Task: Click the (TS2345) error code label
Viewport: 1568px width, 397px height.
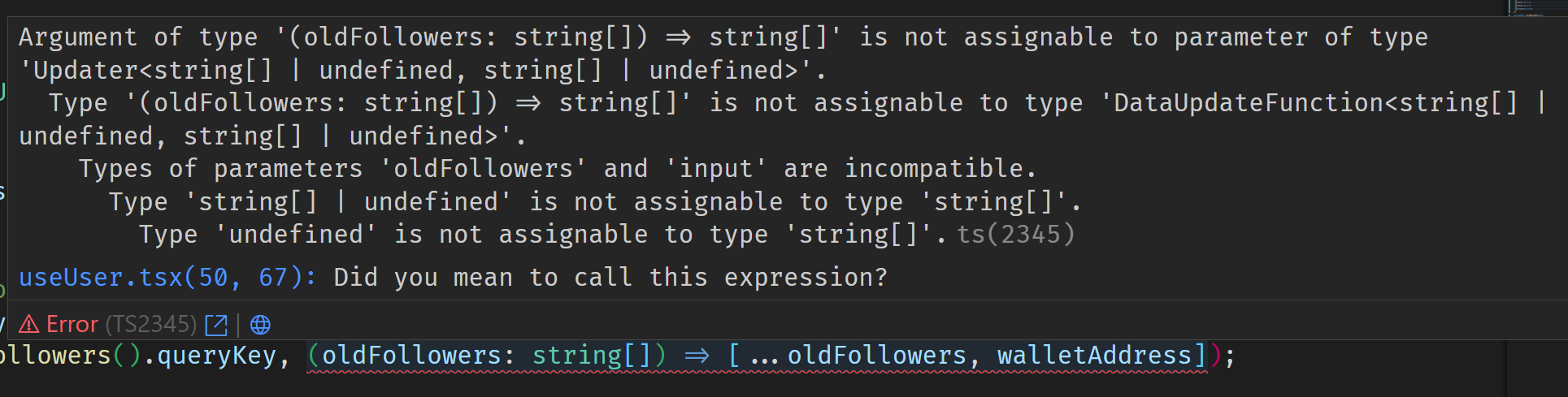Action: pos(151,325)
